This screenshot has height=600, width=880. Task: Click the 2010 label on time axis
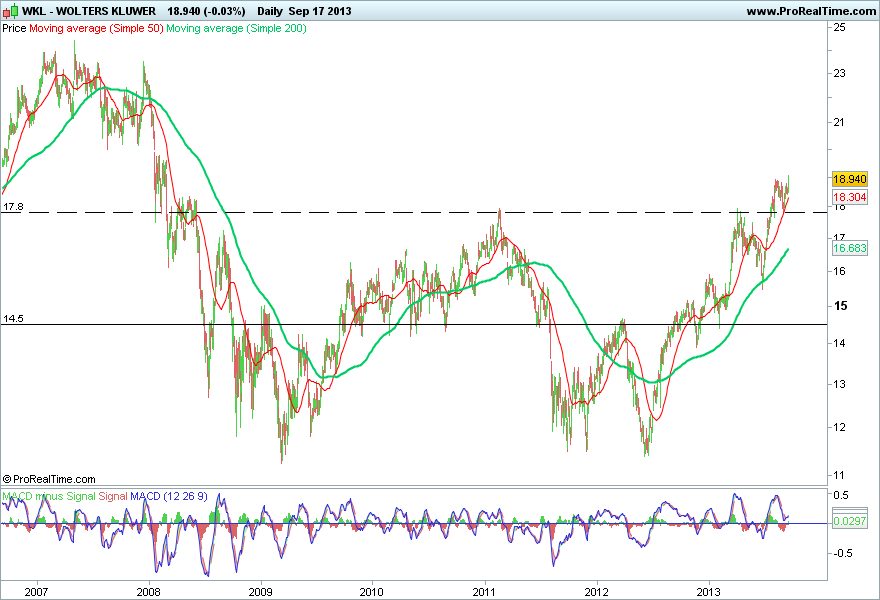click(x=372, y=592)
